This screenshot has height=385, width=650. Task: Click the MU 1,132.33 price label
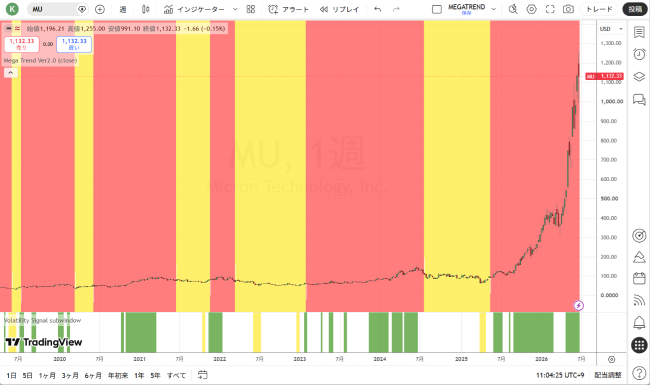coord(604,76)
